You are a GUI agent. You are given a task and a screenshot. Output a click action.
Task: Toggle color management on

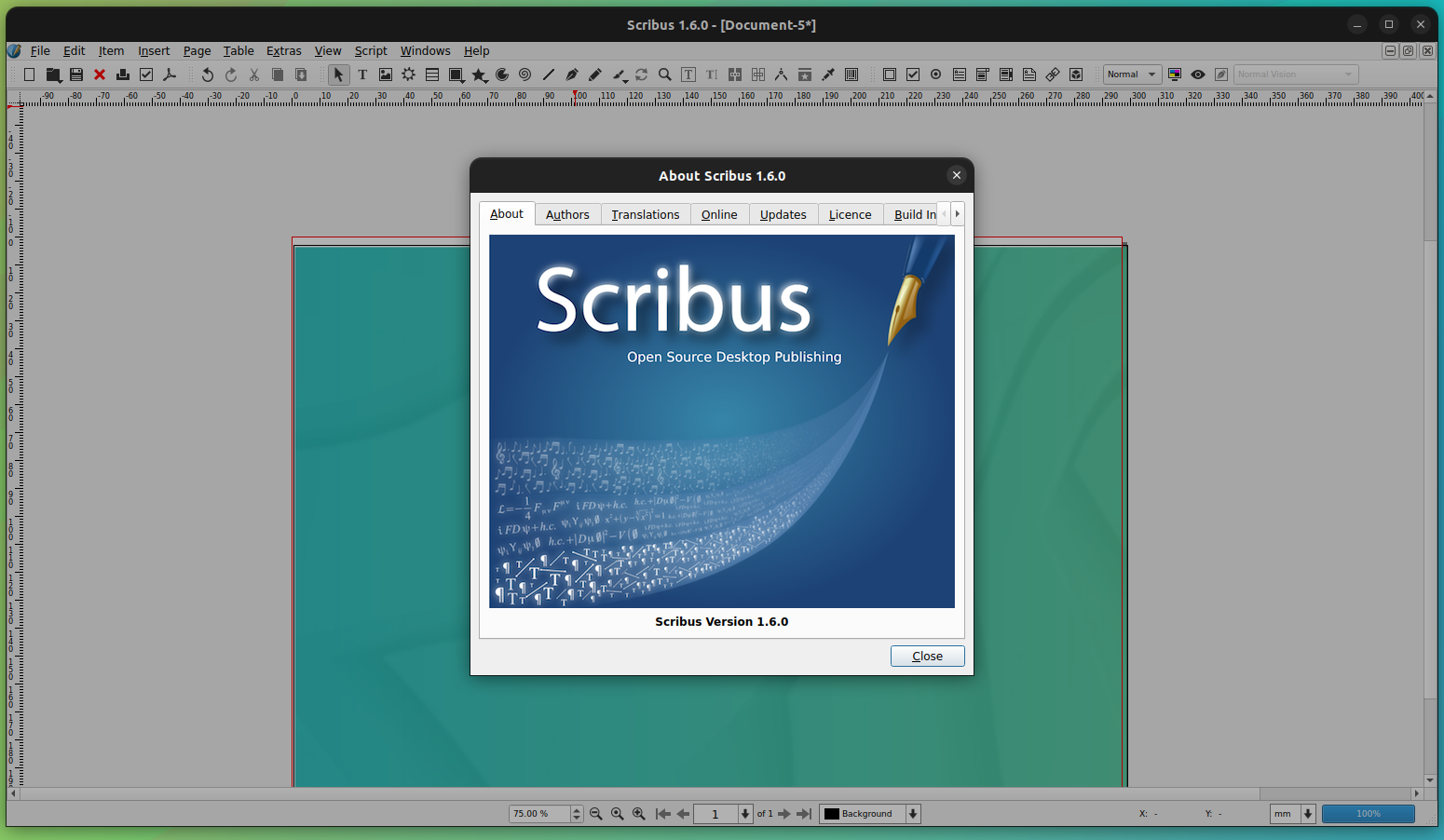point(1175,74)
